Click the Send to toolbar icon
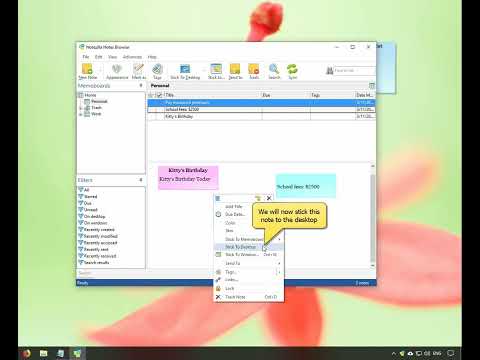The image size is (480, 360). (235, 71)
